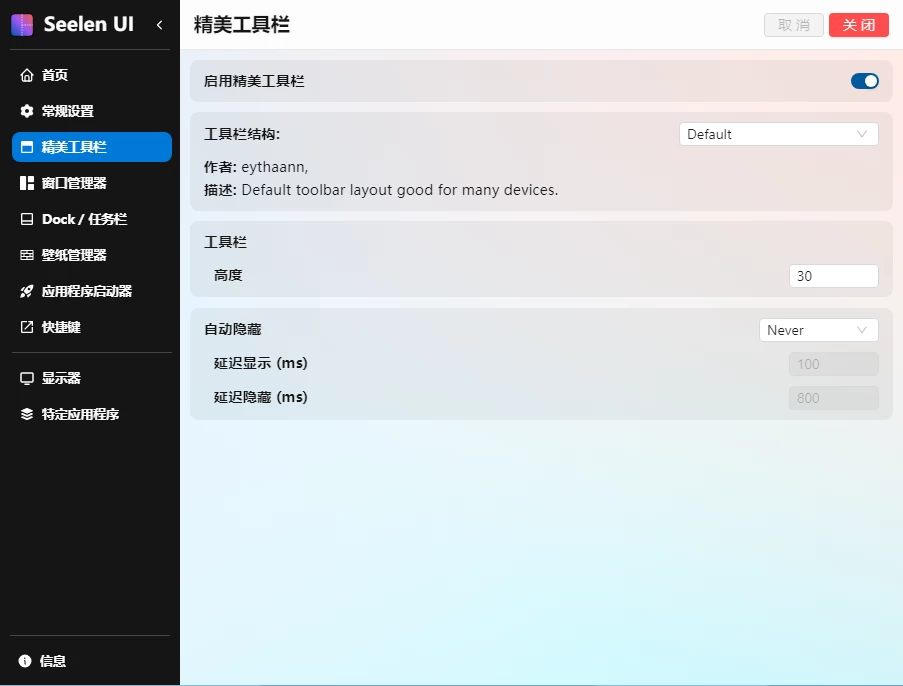Click the Seelen UI logo icon

point(22,24)
